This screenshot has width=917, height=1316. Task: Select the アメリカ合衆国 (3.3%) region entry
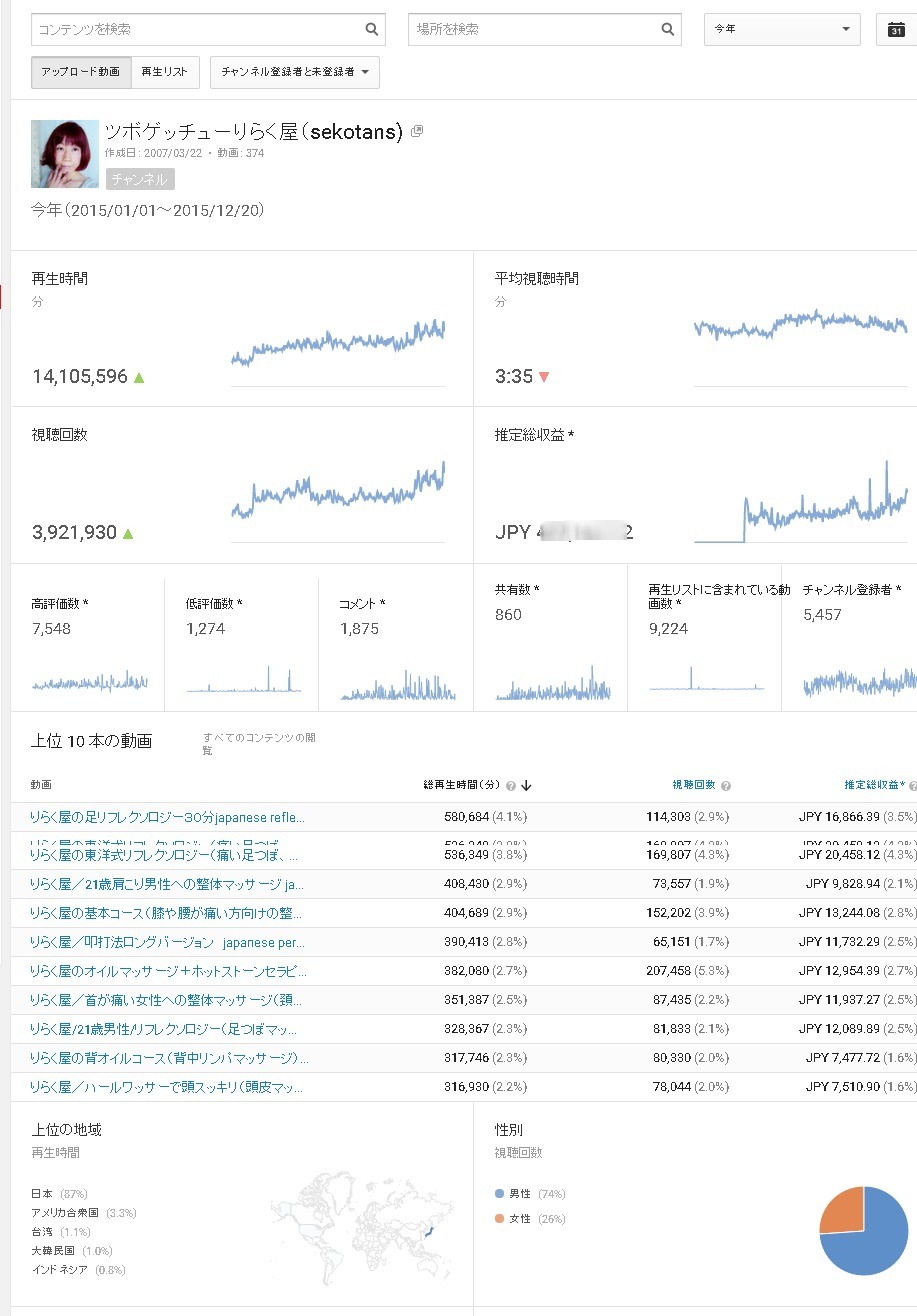click(x=84, y=1213)
